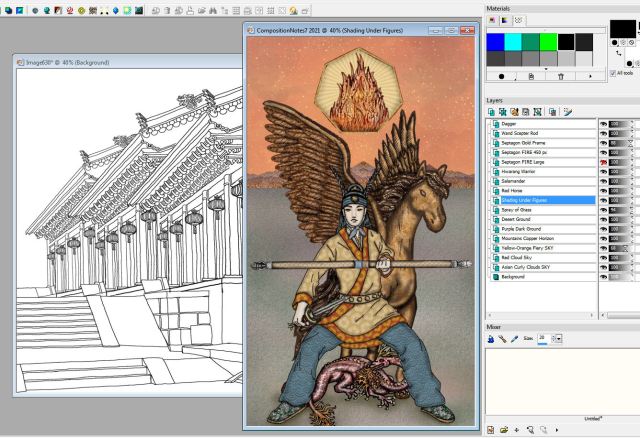Click the new page icon in Mixer bottom bar
Image resolution: width=640 pixels, height=438 pixels.
tap(491, 429)
